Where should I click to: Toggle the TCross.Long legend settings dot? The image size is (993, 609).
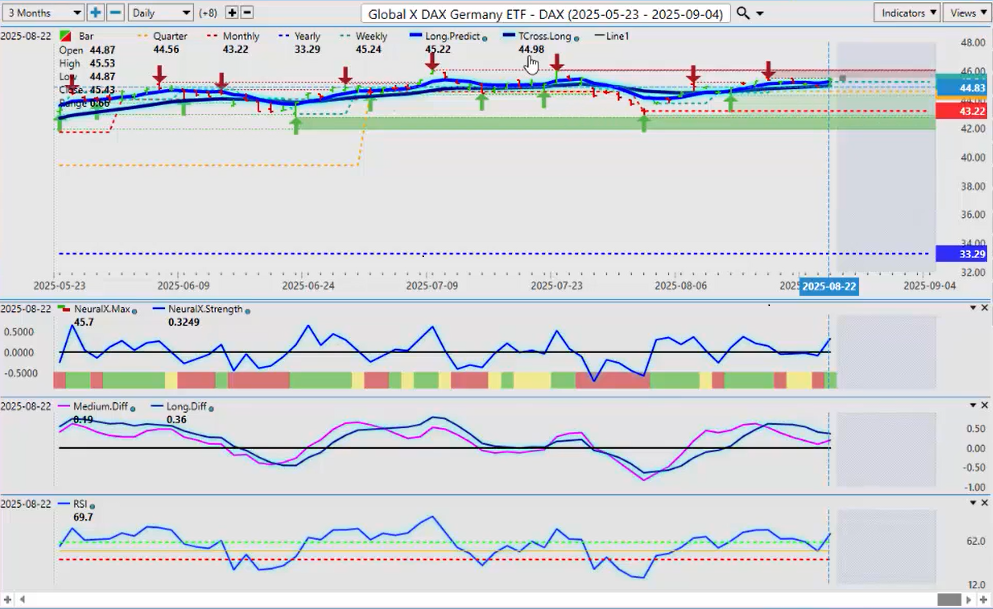click(576, 37)
